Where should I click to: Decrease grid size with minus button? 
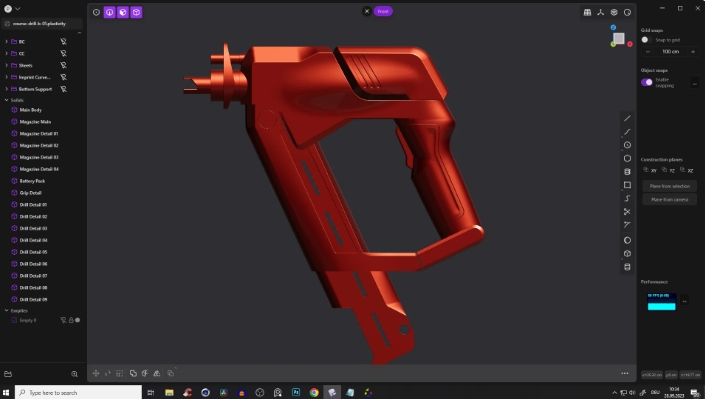coord(648,52)
